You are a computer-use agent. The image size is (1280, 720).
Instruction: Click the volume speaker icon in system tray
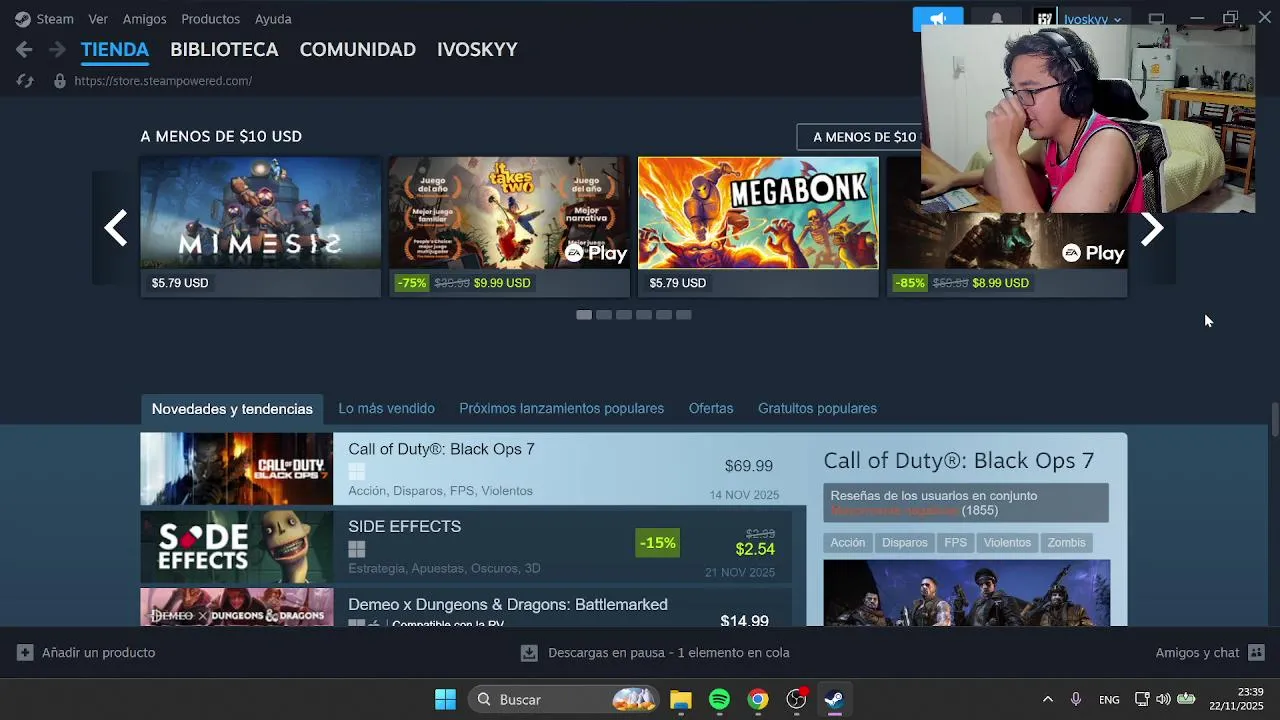[x=1163, y=699]
